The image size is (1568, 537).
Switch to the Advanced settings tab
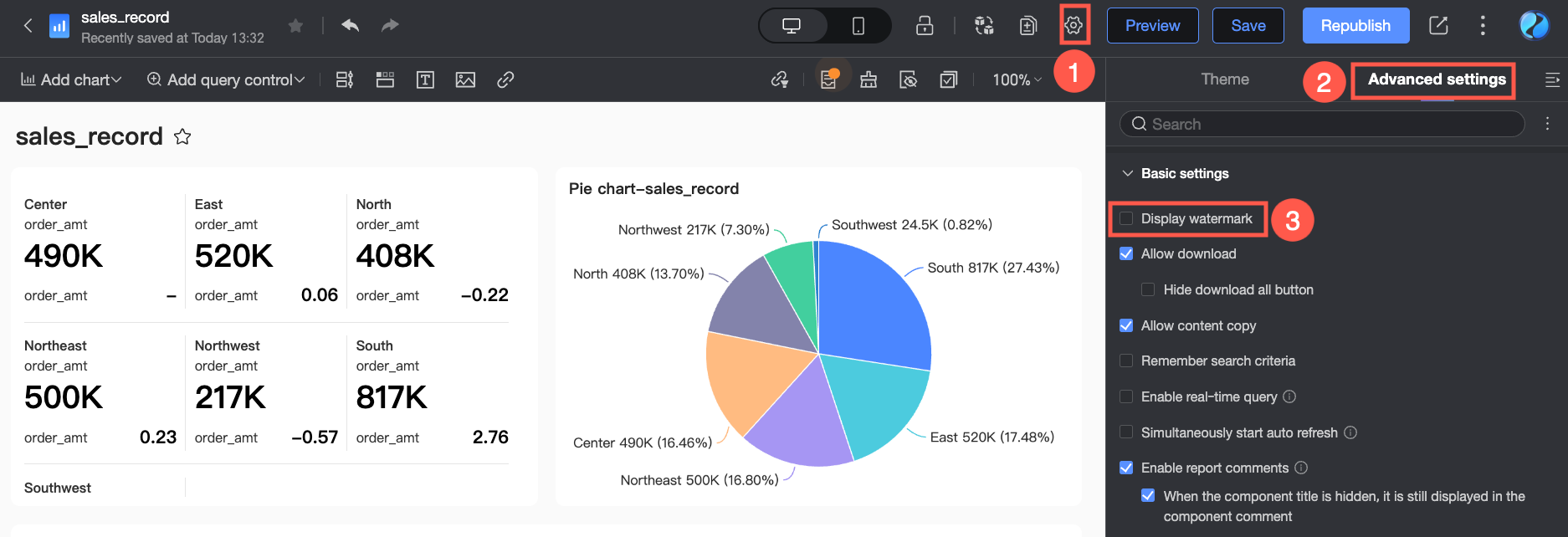tap(1437, 79)
